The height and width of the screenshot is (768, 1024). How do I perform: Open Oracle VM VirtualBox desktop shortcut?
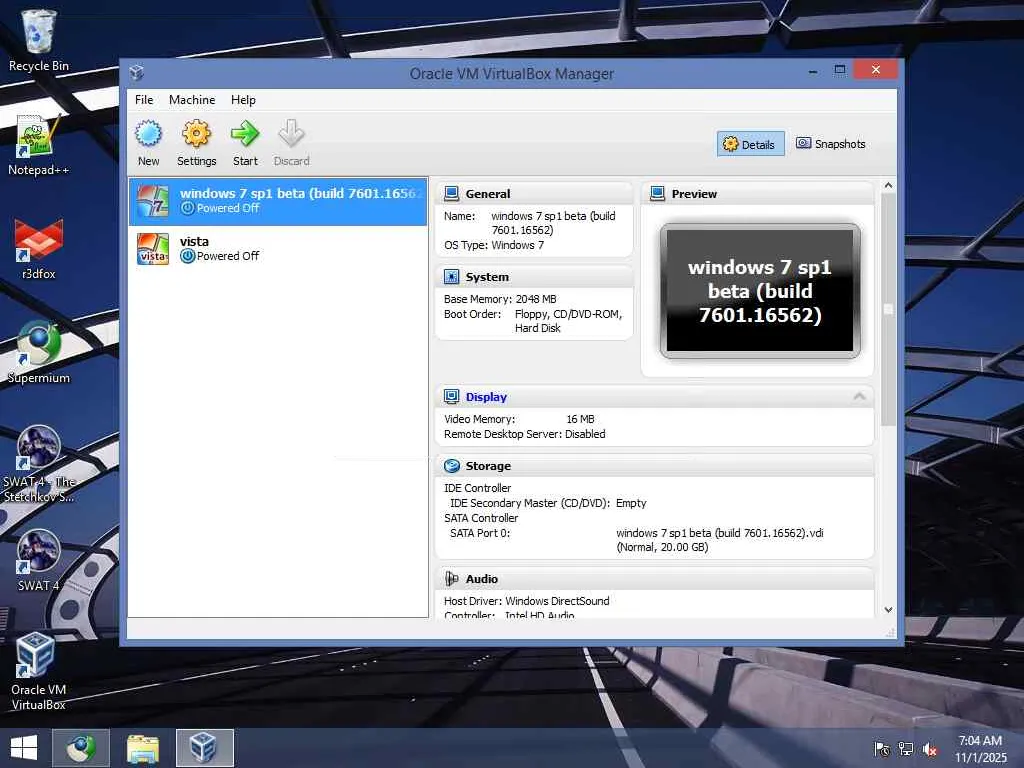(39, 671)
